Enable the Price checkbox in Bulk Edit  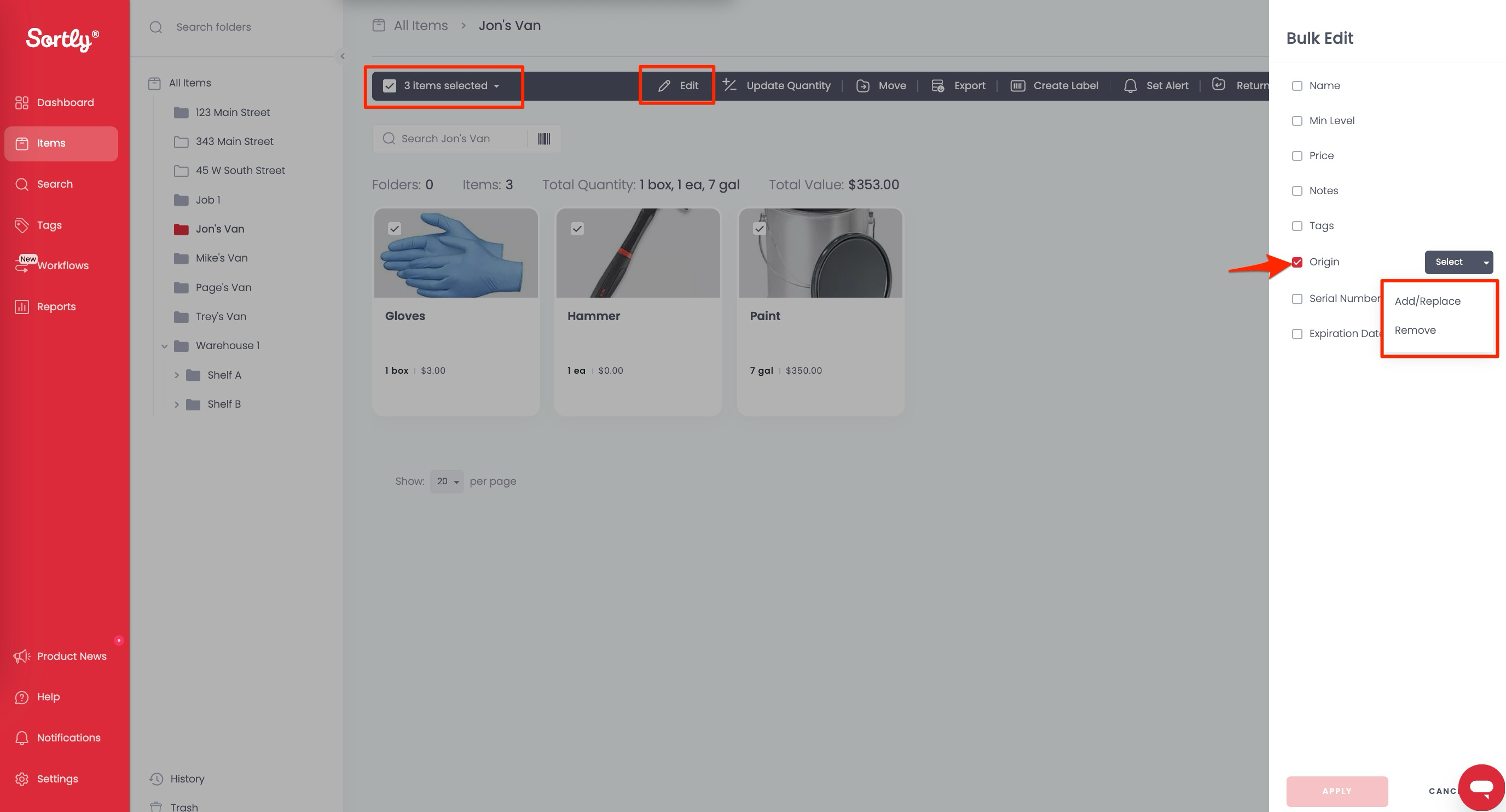click(x=1297, y=156)
